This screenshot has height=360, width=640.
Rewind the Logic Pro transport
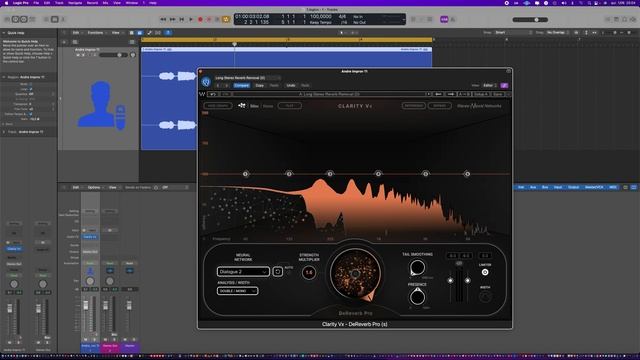163,19
